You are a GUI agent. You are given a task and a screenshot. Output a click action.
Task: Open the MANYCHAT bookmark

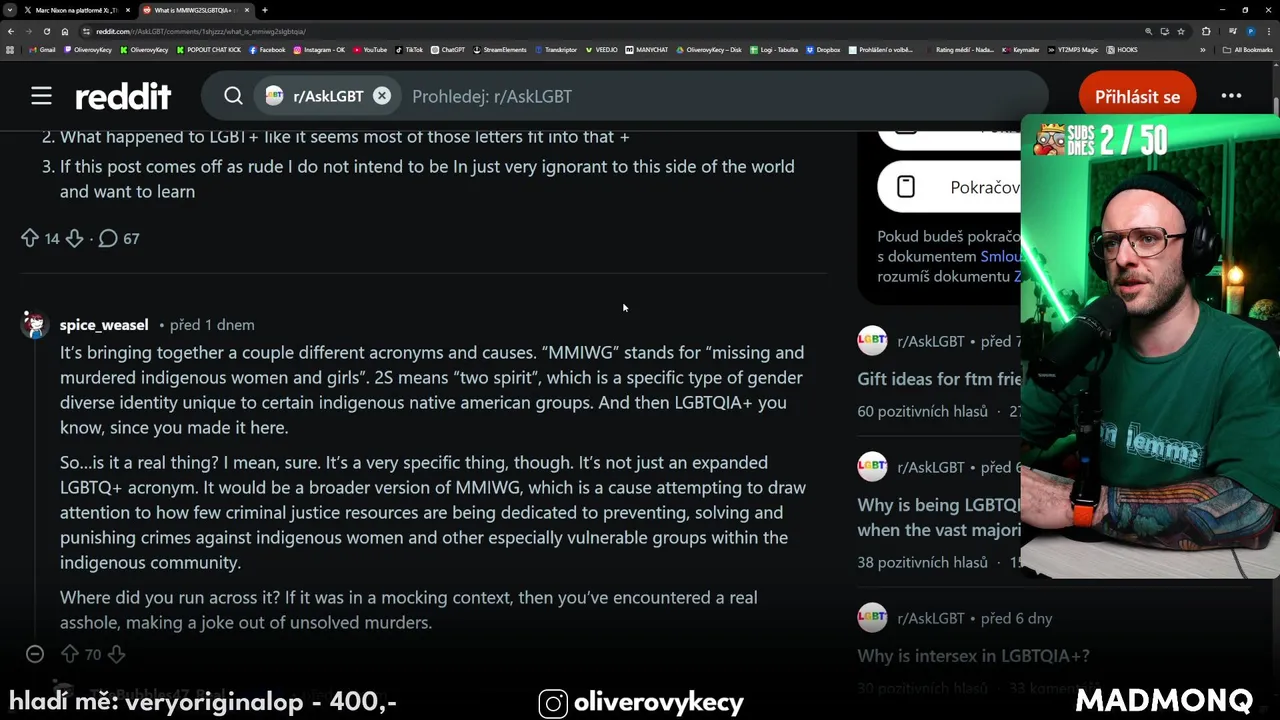(x=647, y=49)
